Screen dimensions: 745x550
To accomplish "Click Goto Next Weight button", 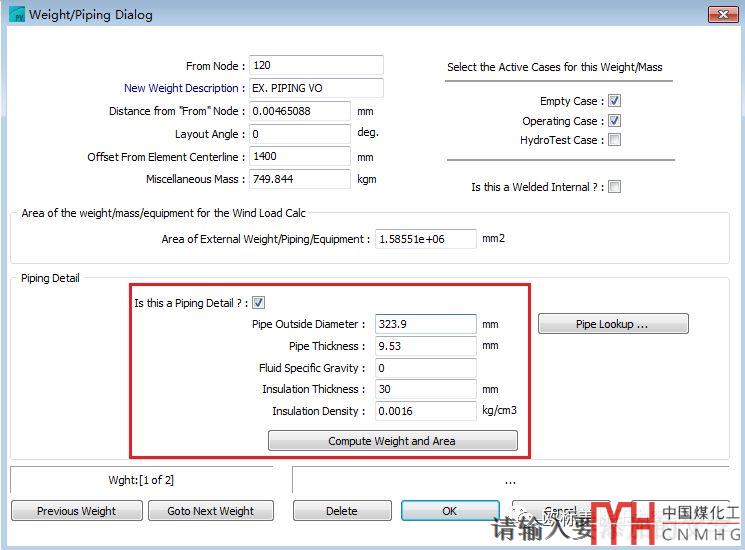I will pyautogui.click(x=210, y=511).
